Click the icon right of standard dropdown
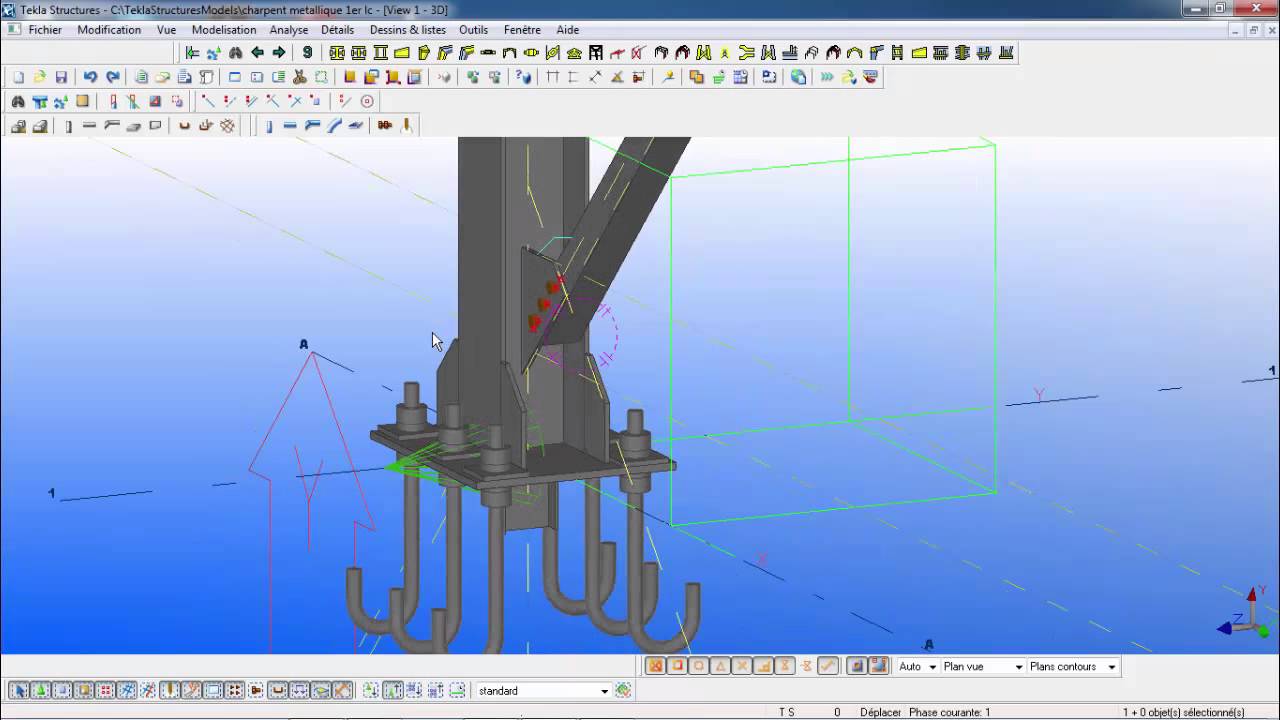The image size is (1280, 720). 623,690
